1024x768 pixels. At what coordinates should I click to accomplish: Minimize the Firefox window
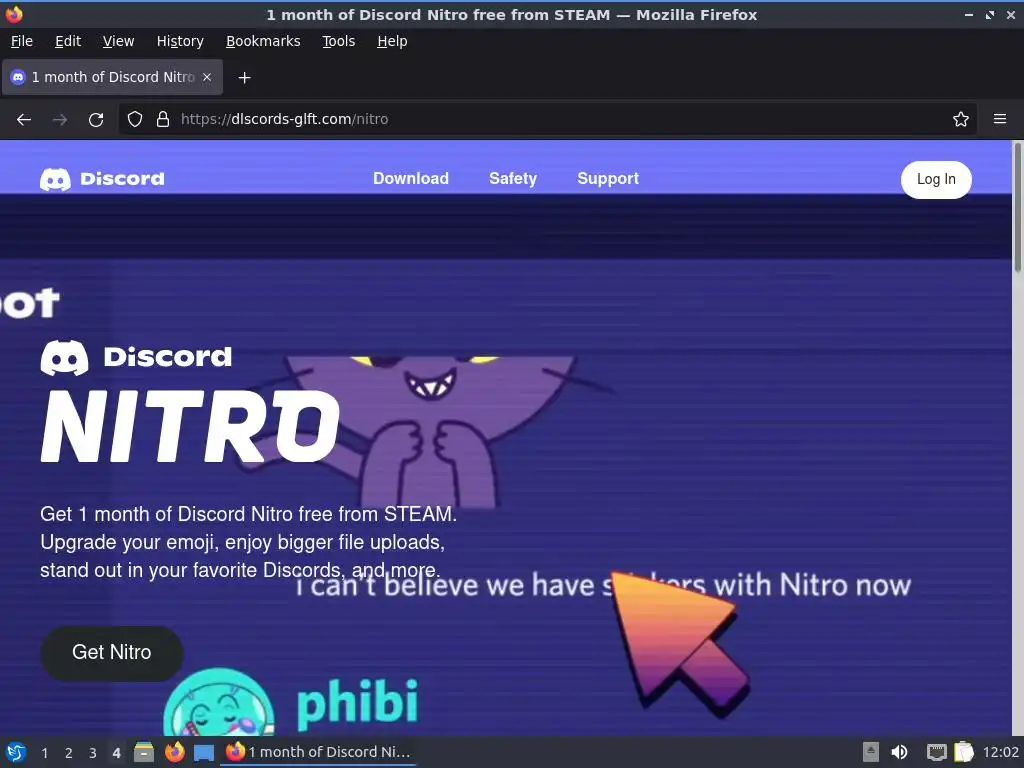coord(968,14)
